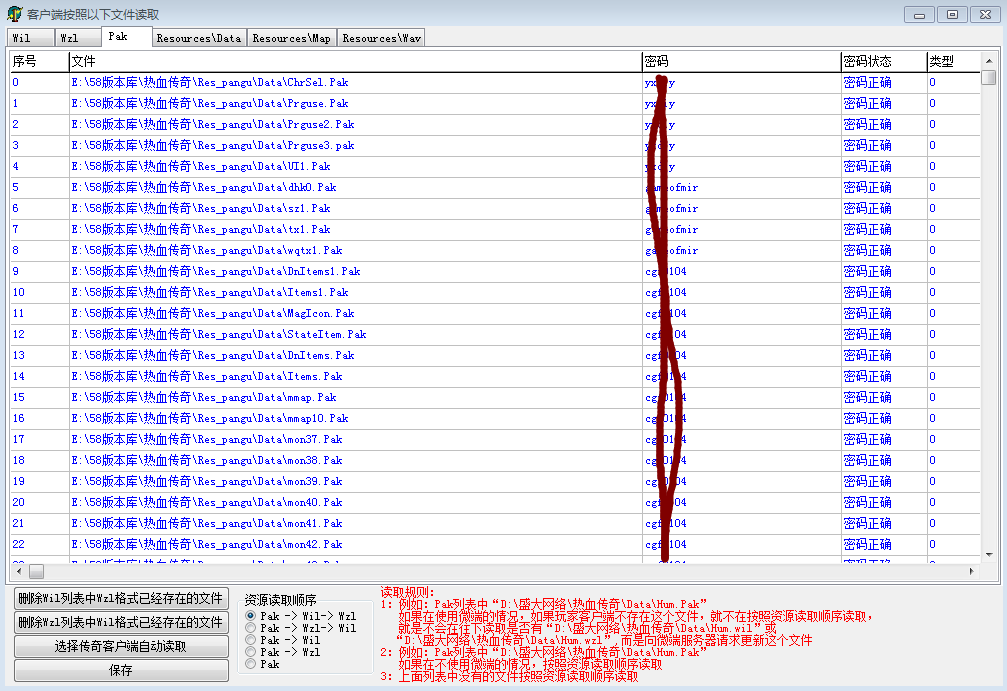Click 删除Wil列表中Wzl格式已经存在的文件 button
The image size is (1007, 691).
coord(121,599)
